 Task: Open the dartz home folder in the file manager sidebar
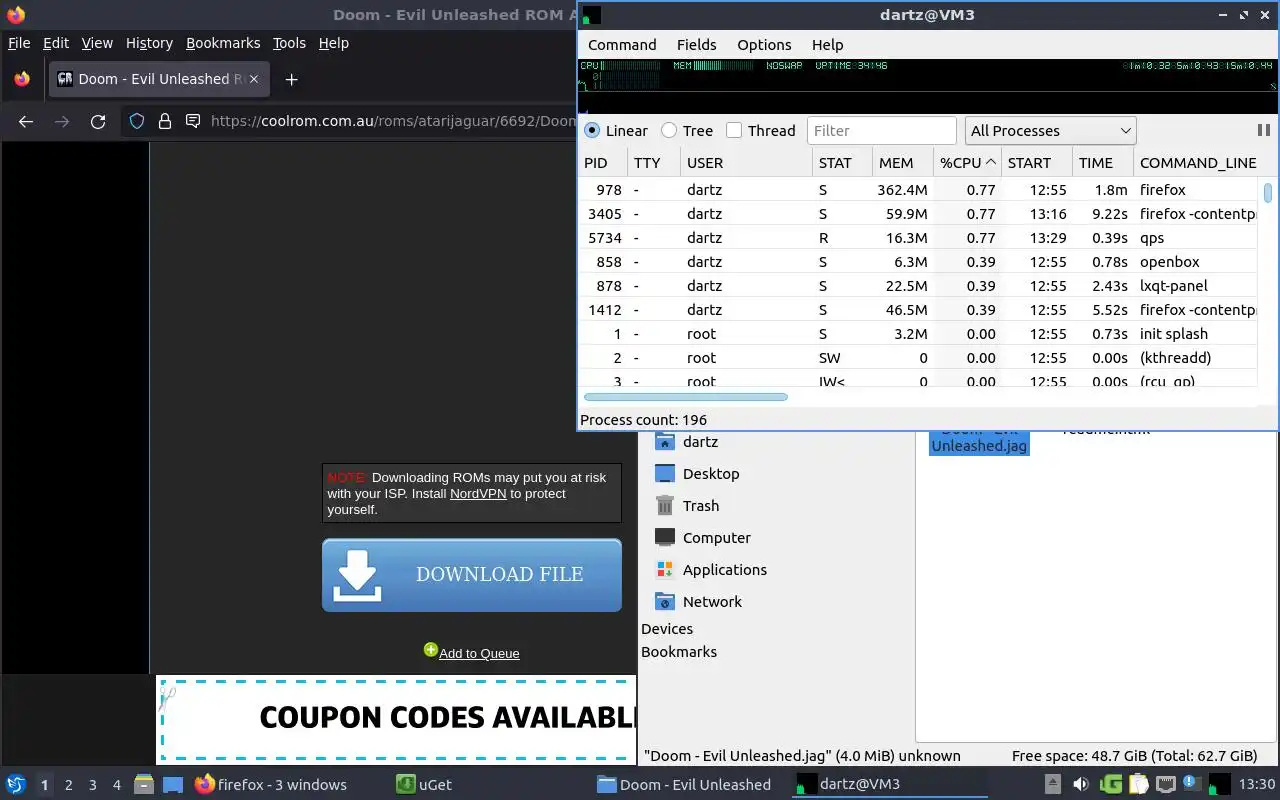pyautogui.click(x=686, y=442)
